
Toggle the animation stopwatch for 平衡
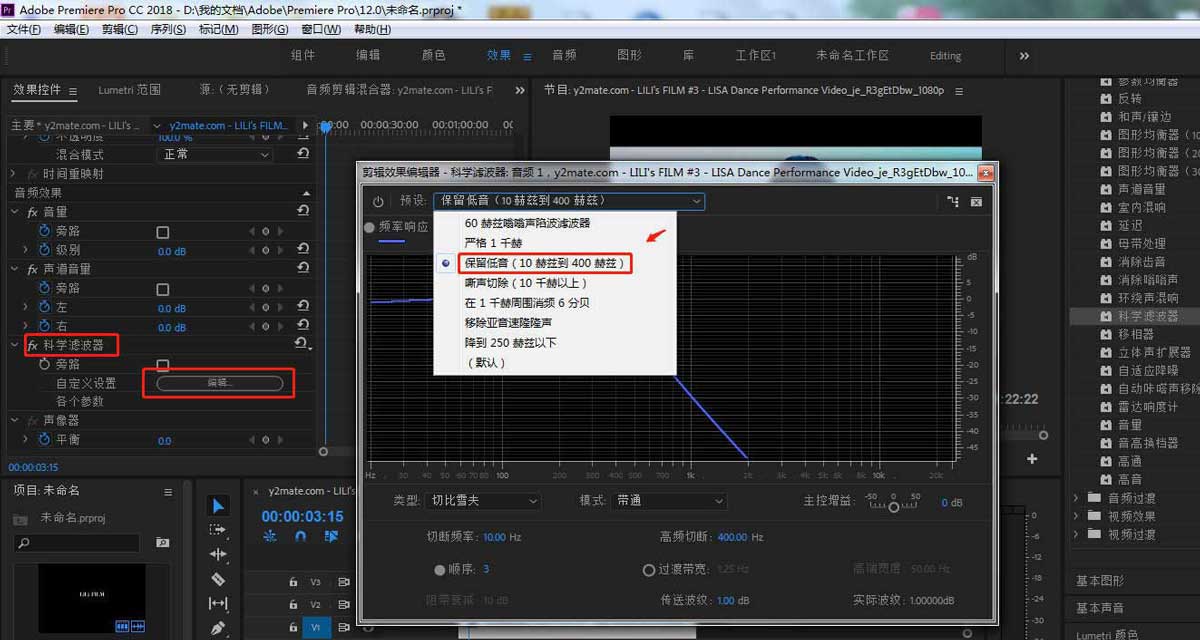click(45, 437)
